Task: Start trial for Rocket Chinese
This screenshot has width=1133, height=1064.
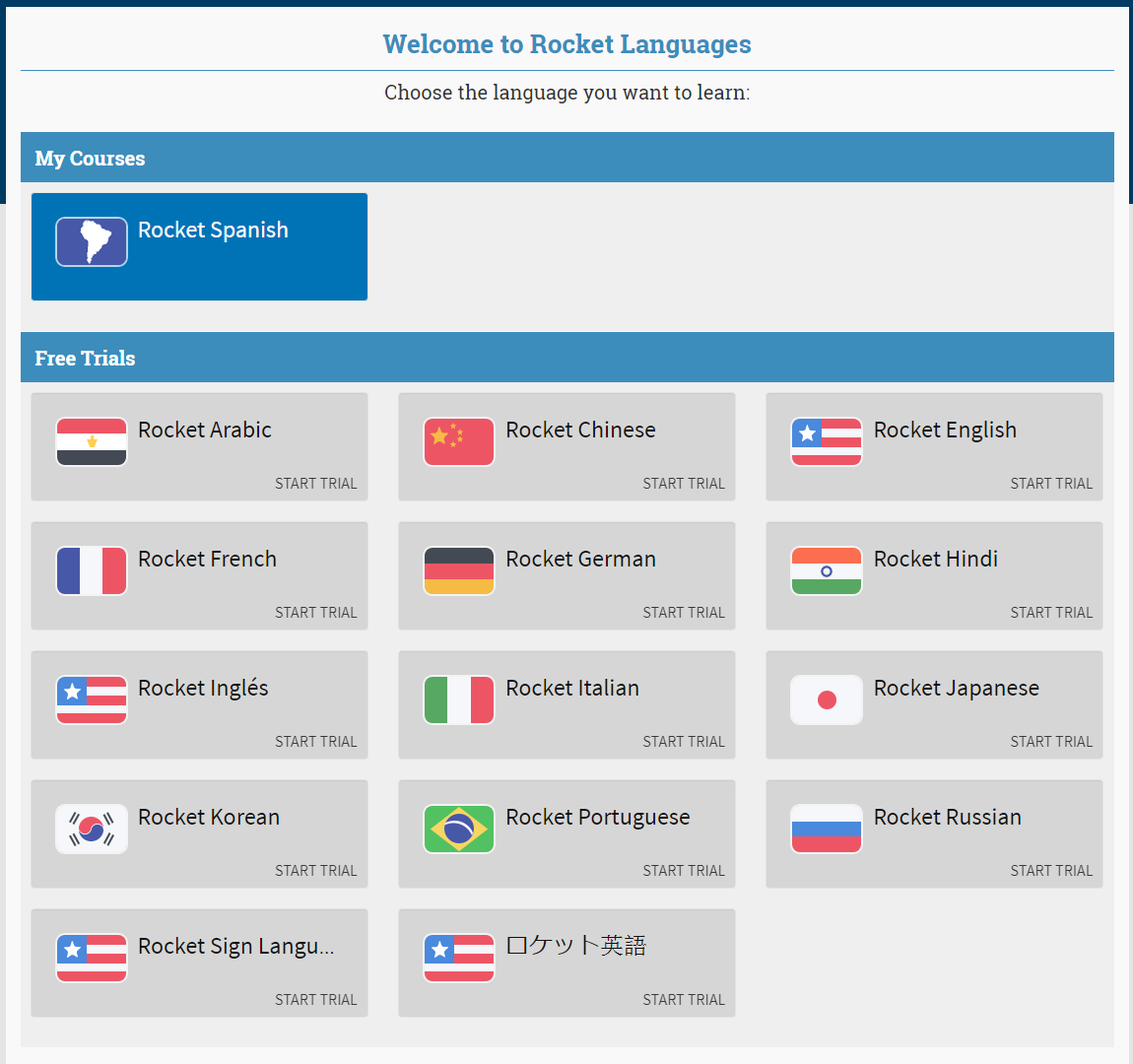Action: [x=684, y=484]
